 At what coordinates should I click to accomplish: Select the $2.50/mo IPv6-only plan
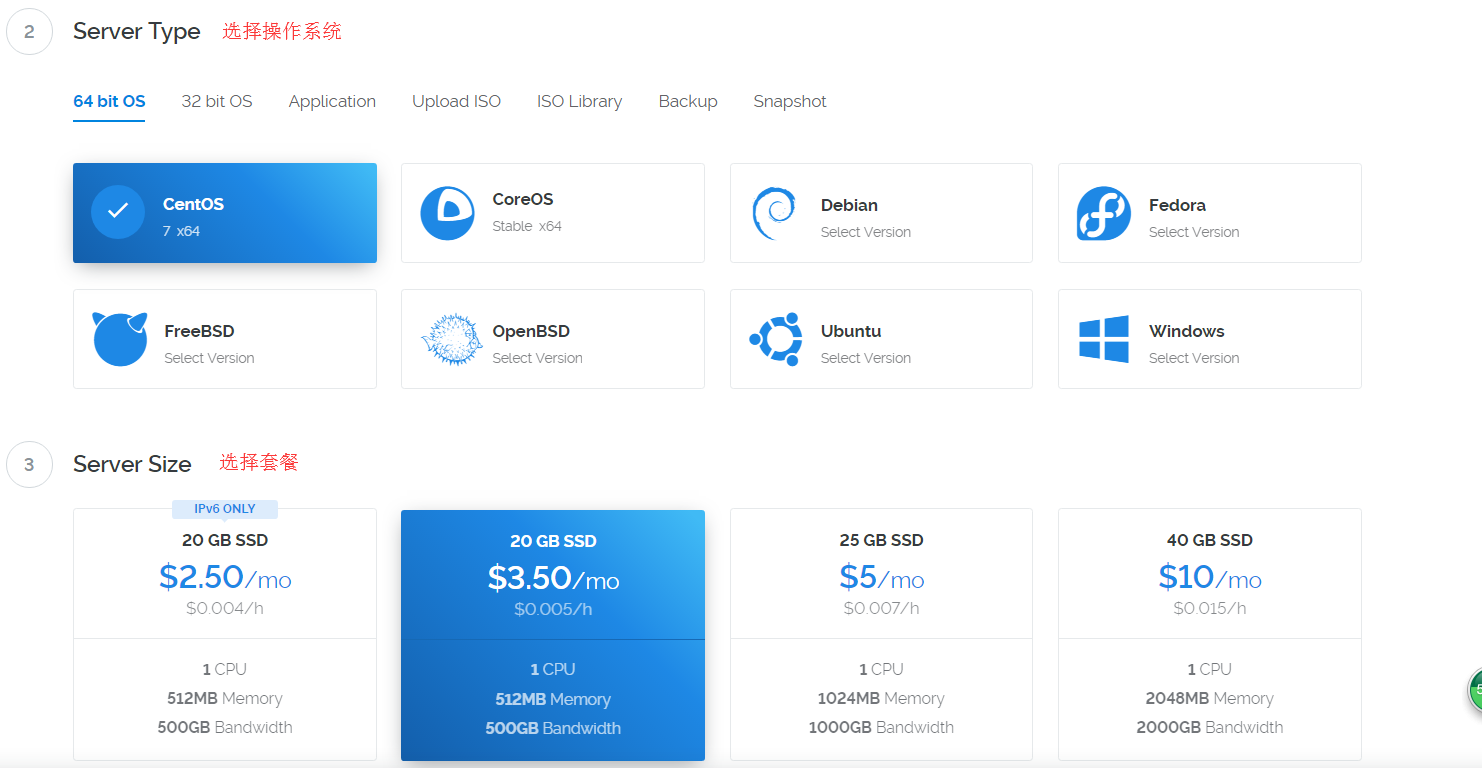[225, 634]
